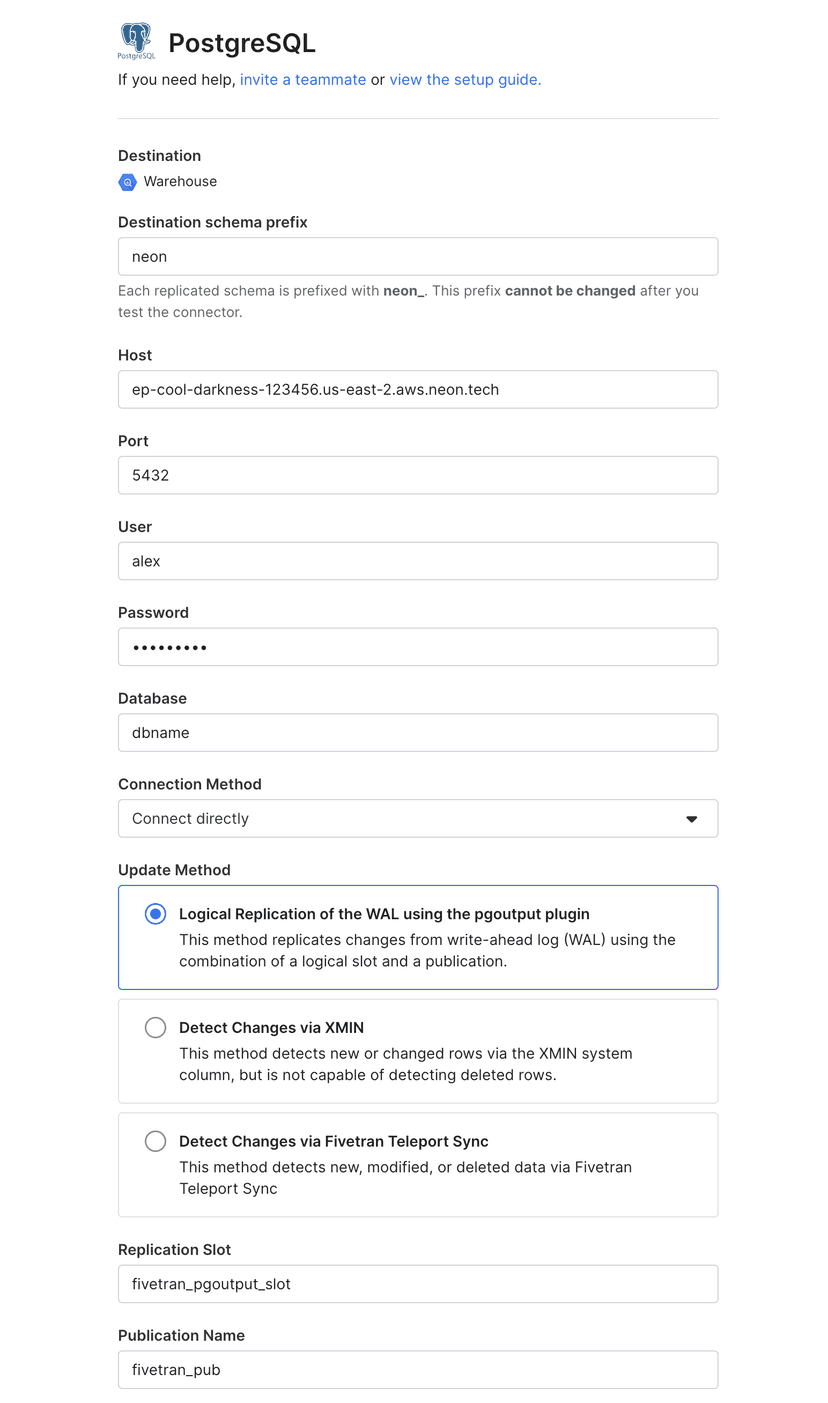Click the masked Password field
The height and width of the screenshot is (1403, 828).
[x=417, y=647]
